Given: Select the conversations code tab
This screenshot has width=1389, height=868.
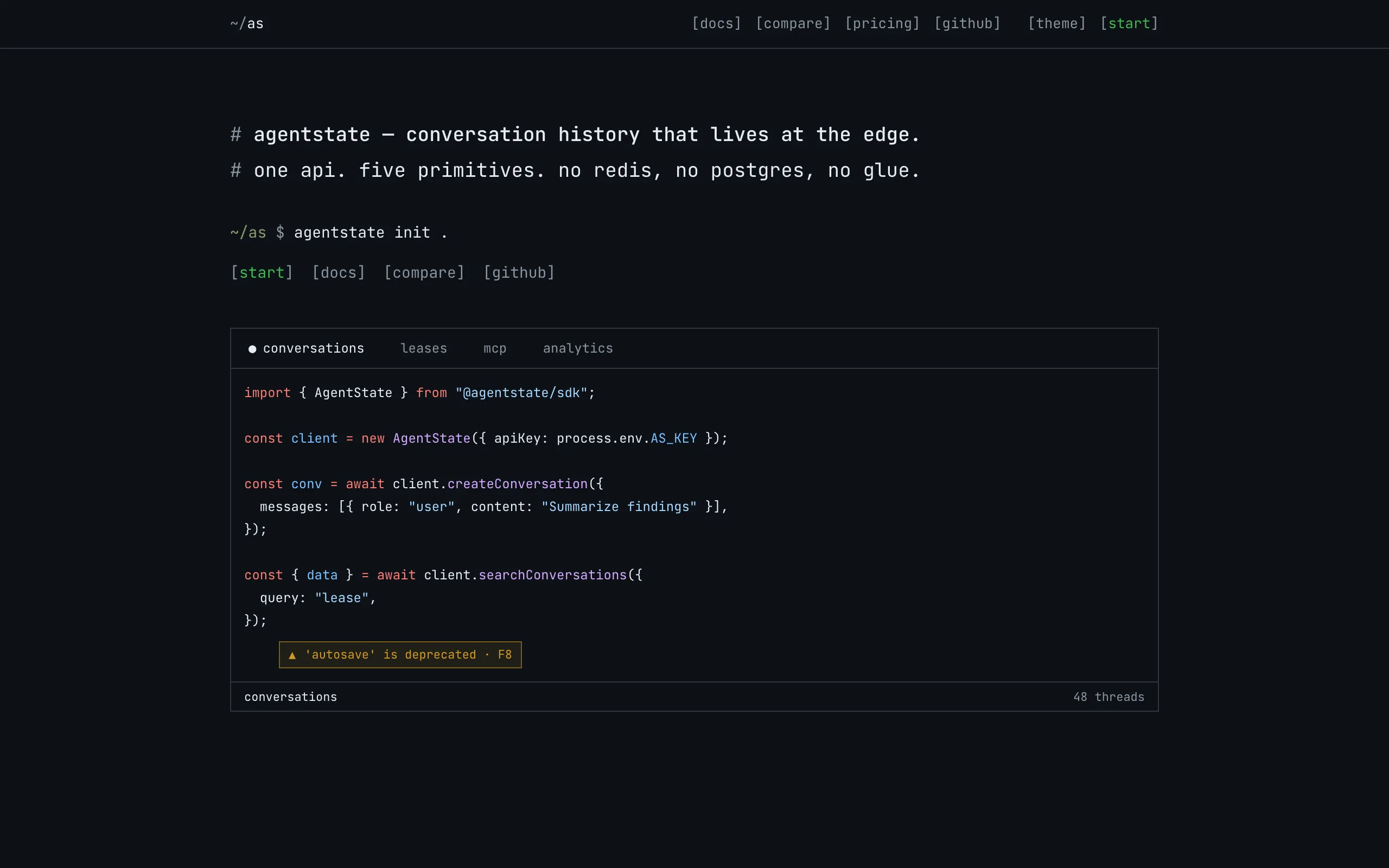Looking at the screenshot, I should [x=307, y=348].
